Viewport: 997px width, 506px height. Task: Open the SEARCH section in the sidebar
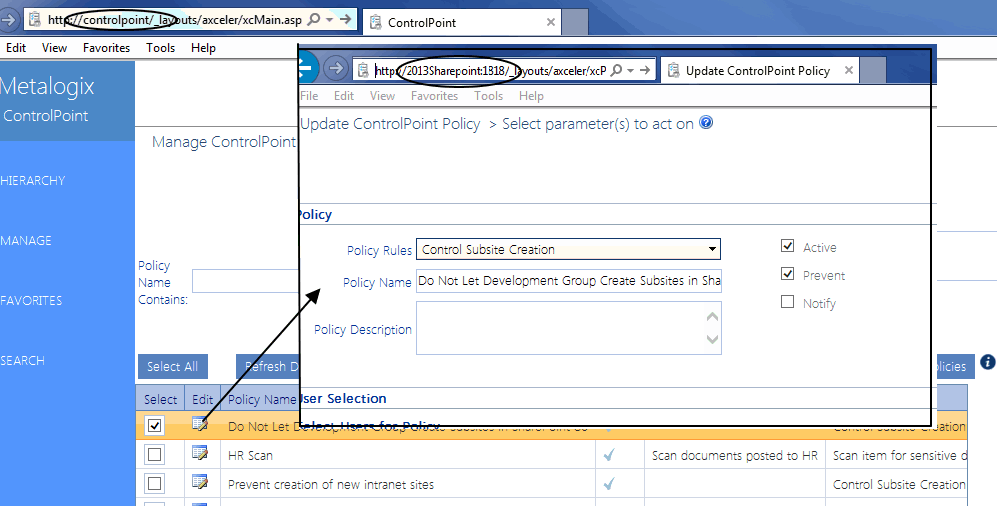22,360
